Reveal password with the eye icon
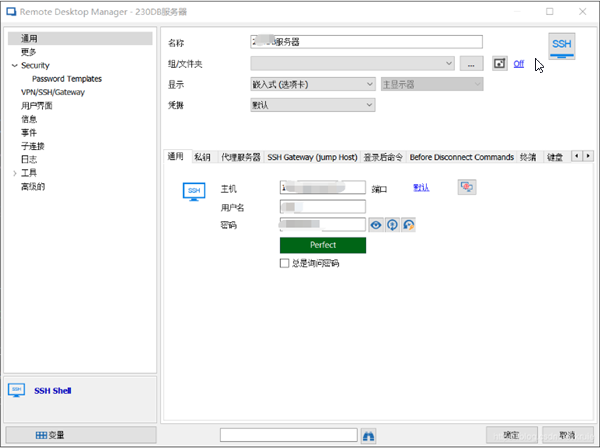The width and height of the screenshot is (600, 448). 376,225
